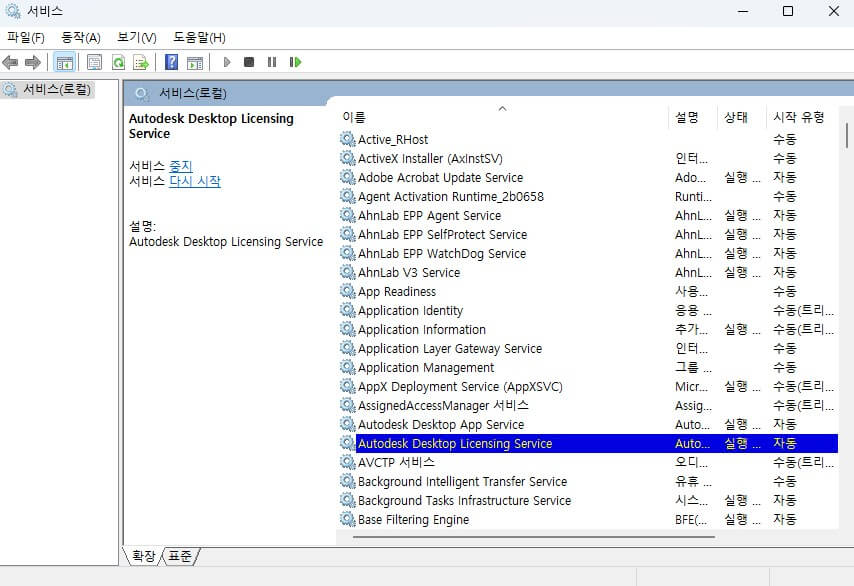Open the 파일(F) menu
The image size is (854, 586).
pyautogui.click(x=26, y=37)
